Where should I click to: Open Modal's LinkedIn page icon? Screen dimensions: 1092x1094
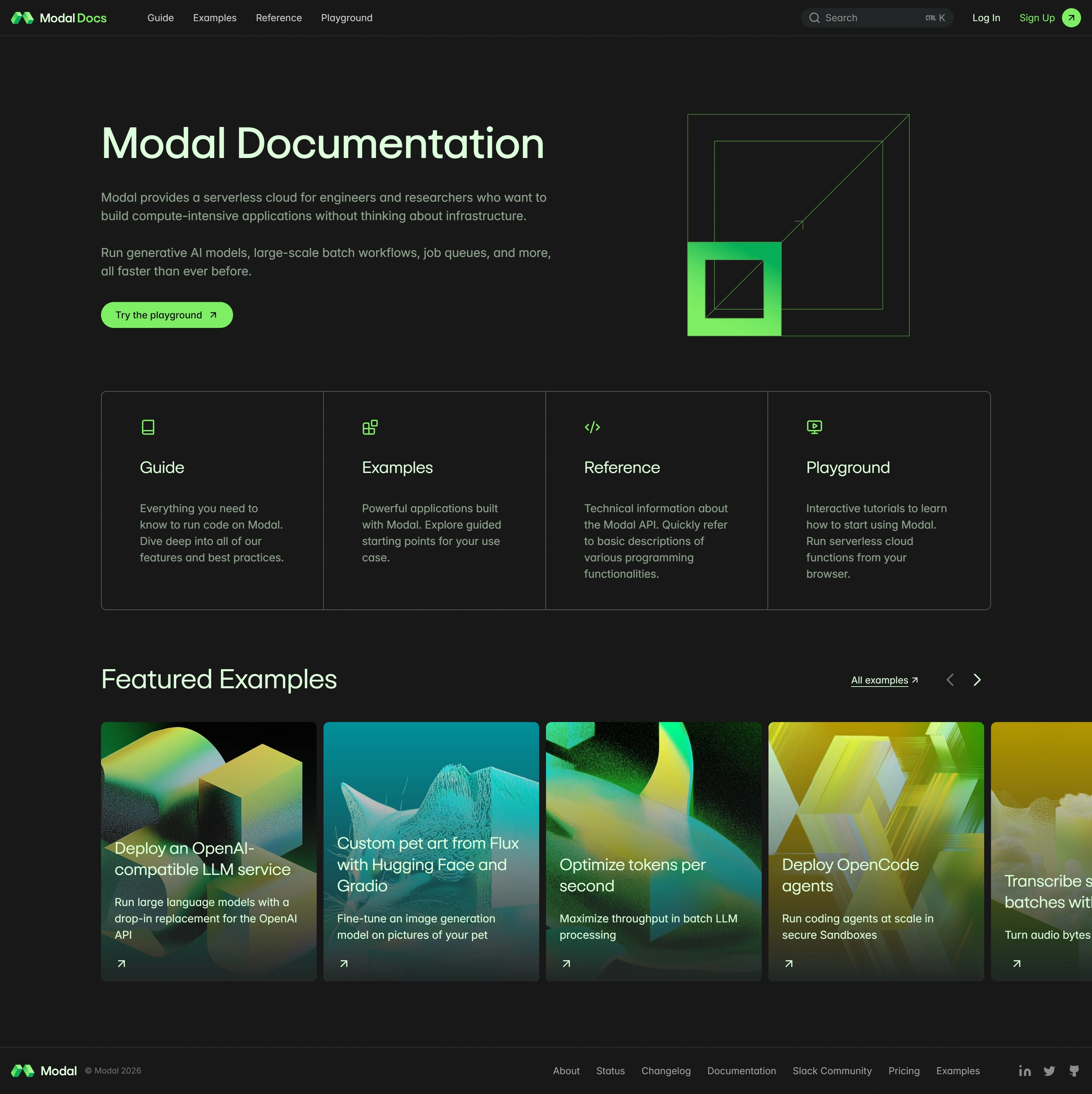(1024, 1071)
